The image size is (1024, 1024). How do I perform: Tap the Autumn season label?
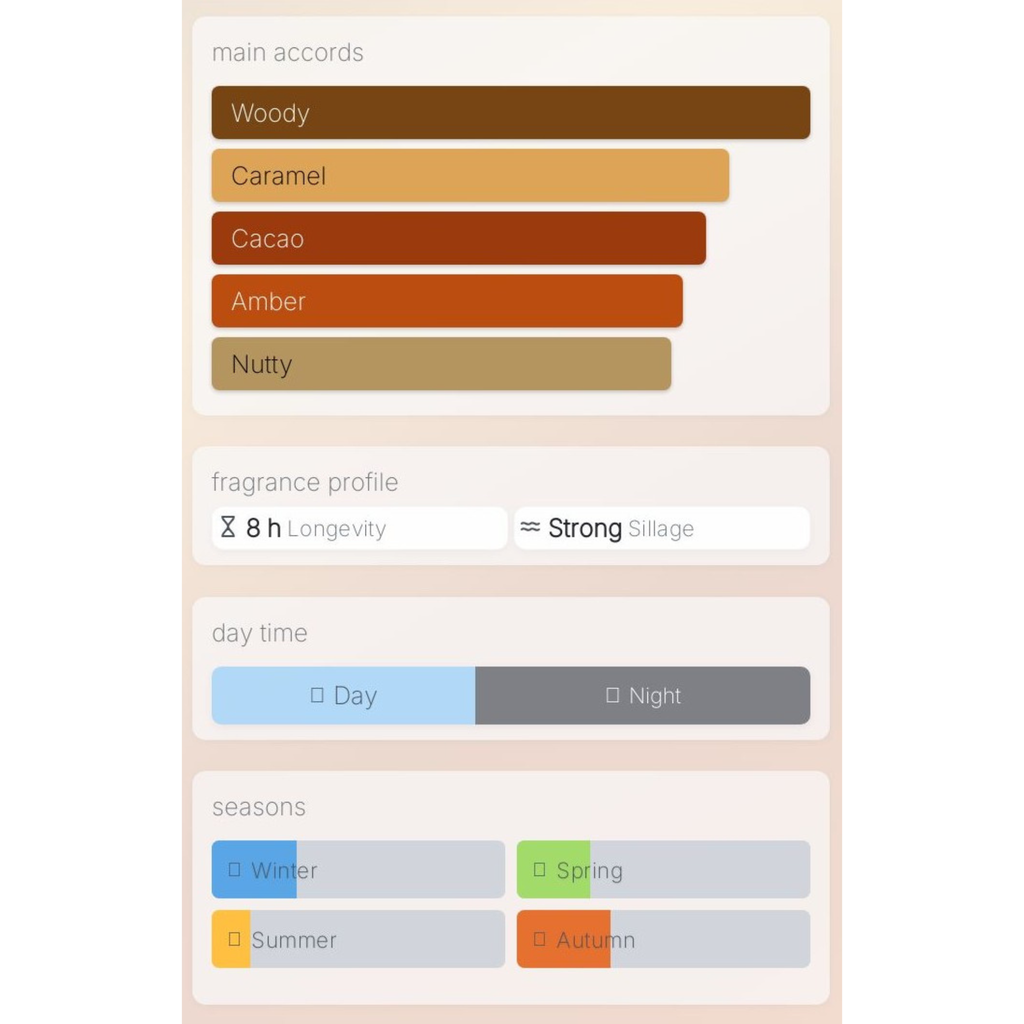595,940
